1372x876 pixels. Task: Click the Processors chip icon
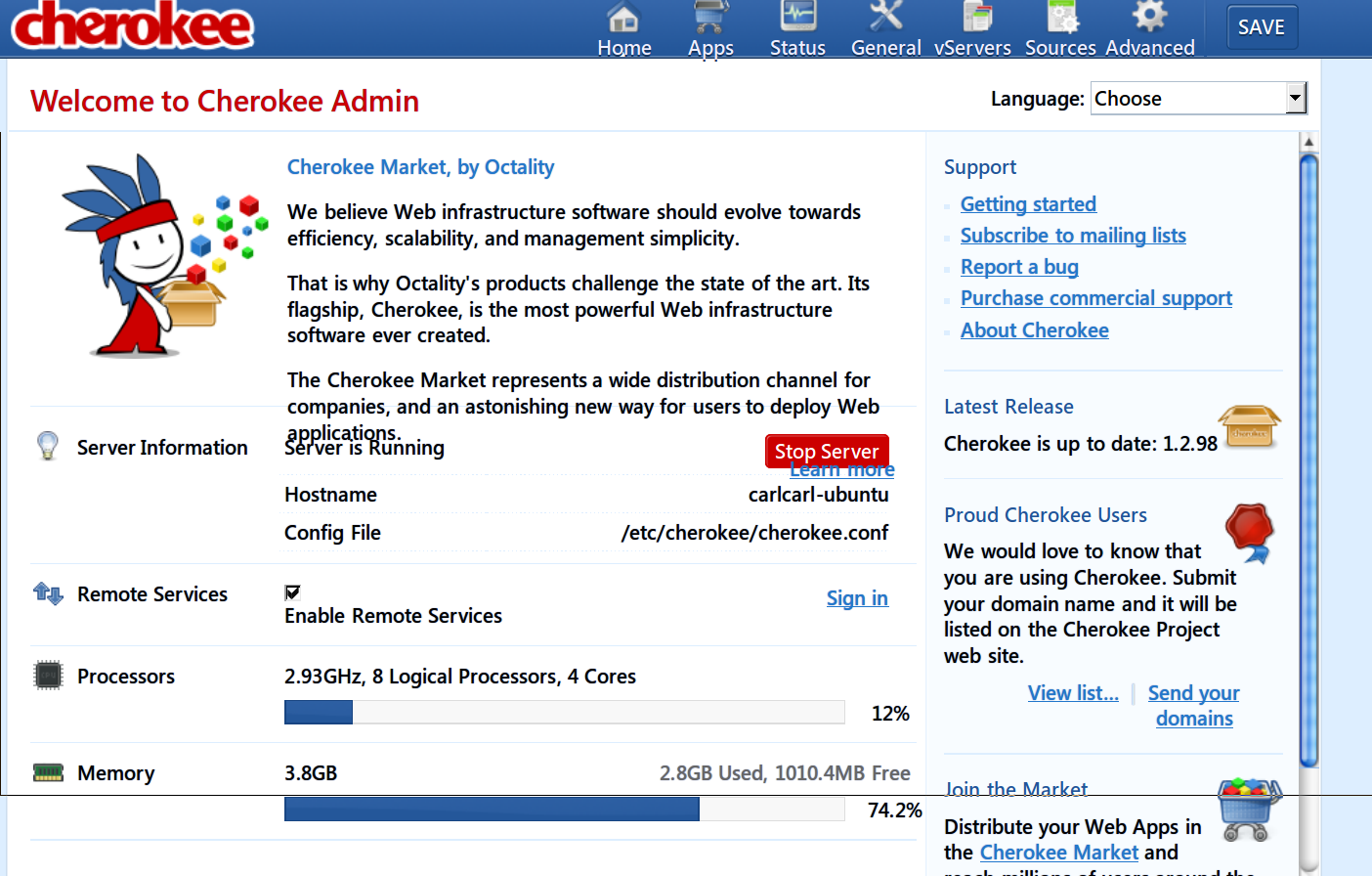click(48, 676)
